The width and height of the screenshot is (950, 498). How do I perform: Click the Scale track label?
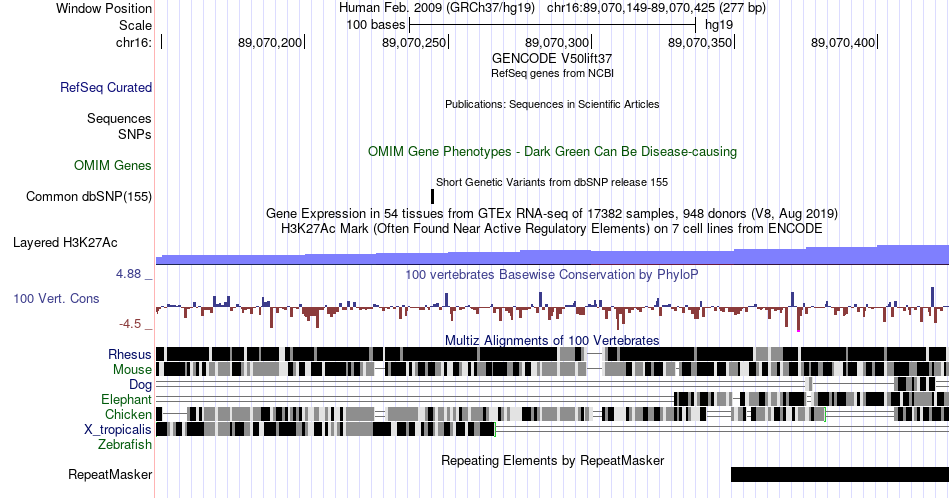135,25
